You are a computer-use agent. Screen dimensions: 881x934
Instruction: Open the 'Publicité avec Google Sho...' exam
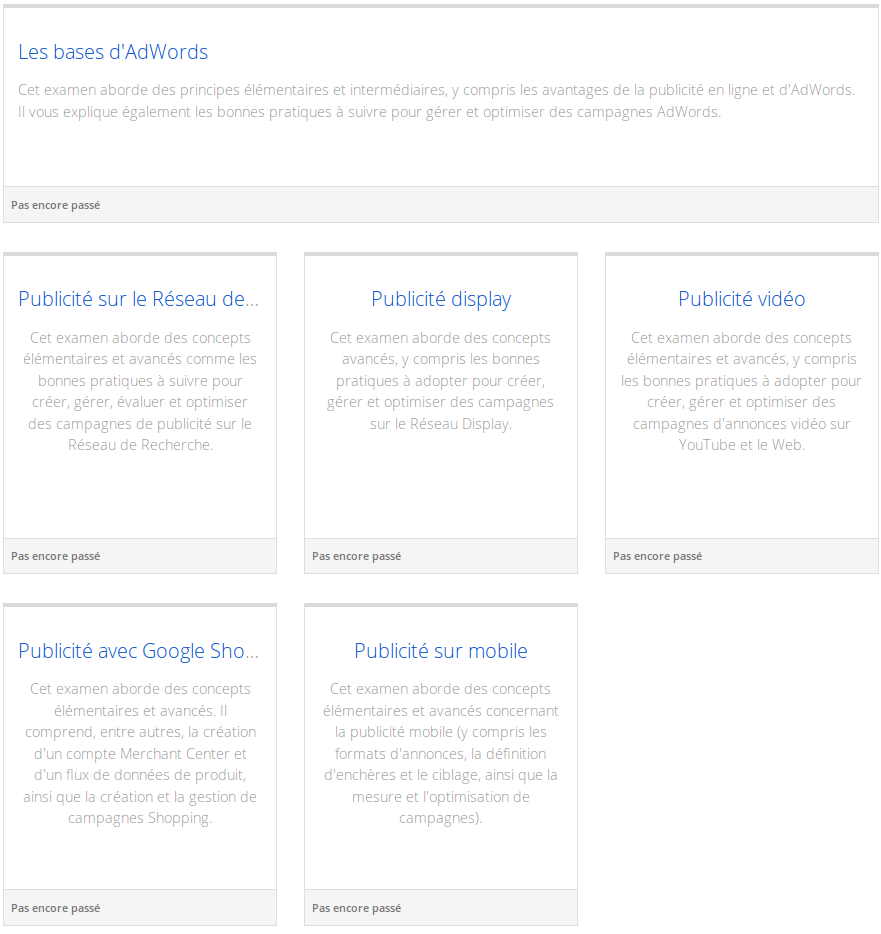pos(139,650)
